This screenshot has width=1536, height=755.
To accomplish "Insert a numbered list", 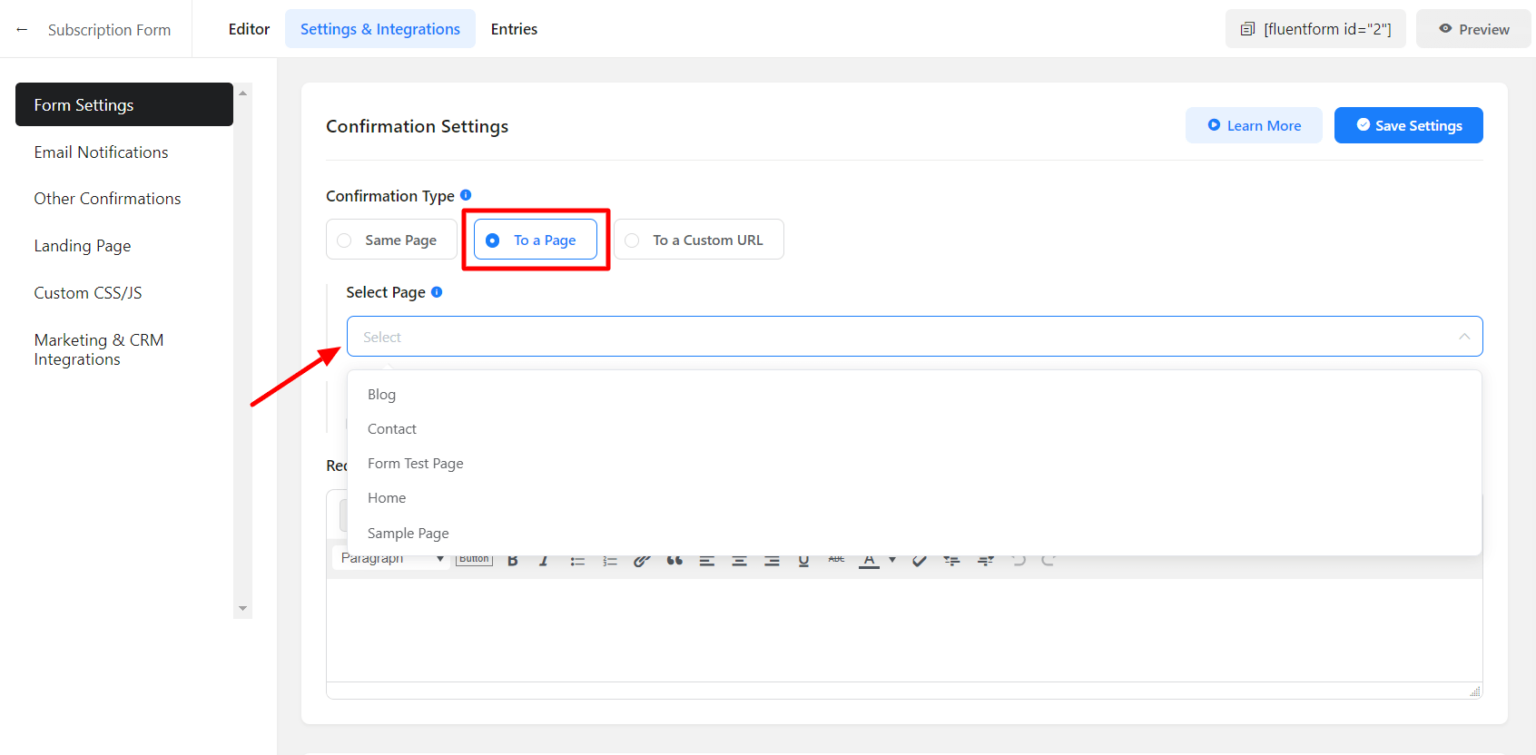I will (610, 558).
